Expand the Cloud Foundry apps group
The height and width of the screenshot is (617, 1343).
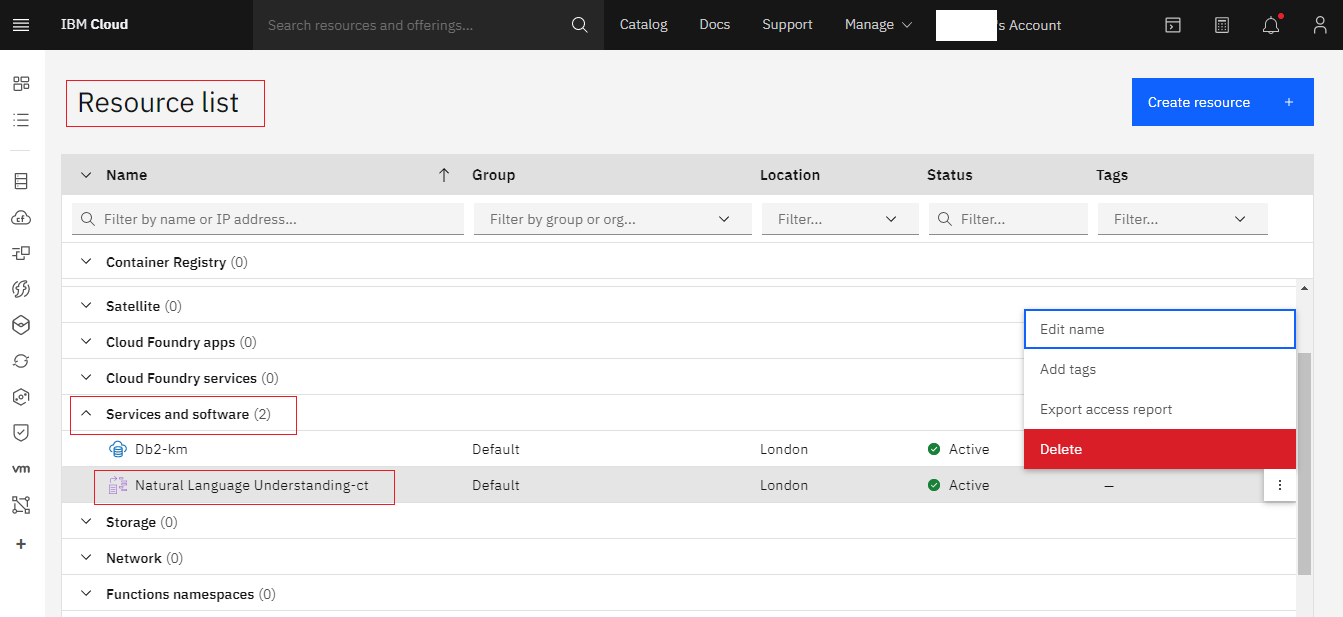click(x=86, y=342)
